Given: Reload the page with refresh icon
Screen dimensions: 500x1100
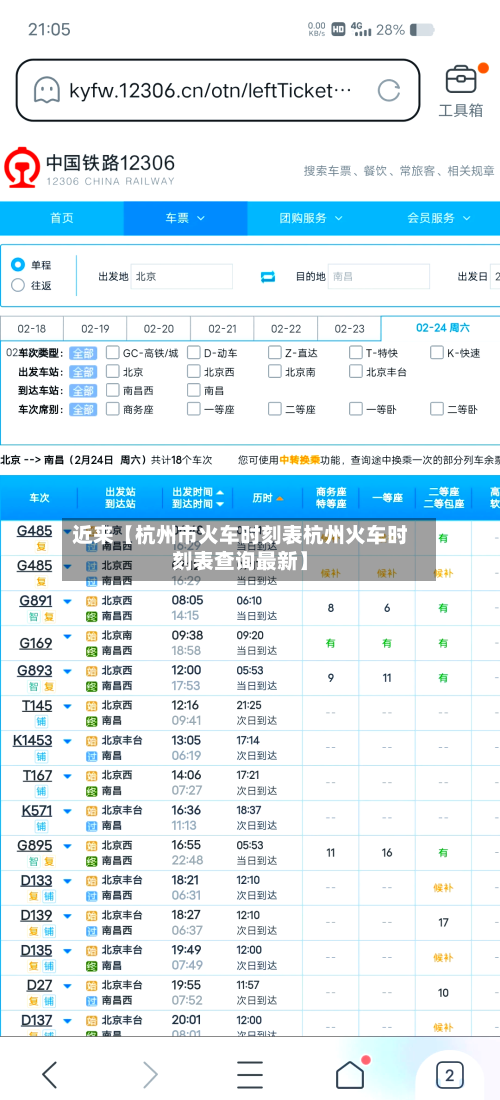Looking at the screenshot, I should pyautogui.click(x=388, y=90).
